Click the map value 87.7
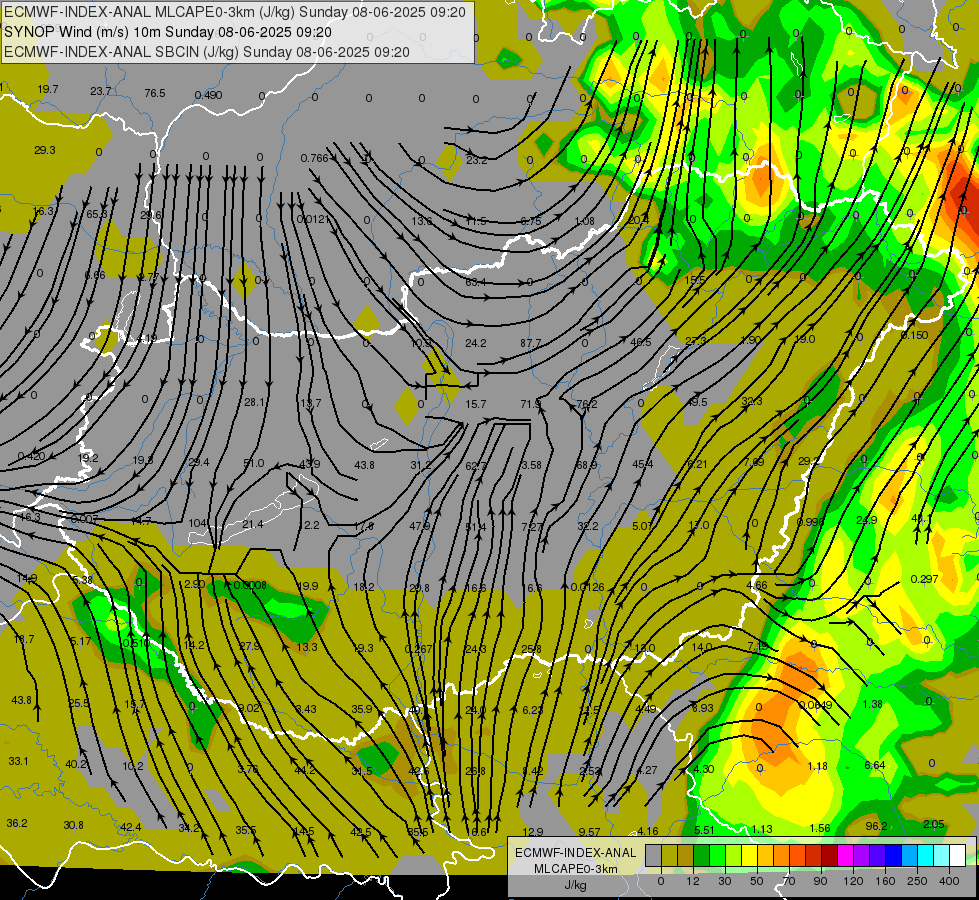Screen dimensions: 979x900 tap(531, 343)
